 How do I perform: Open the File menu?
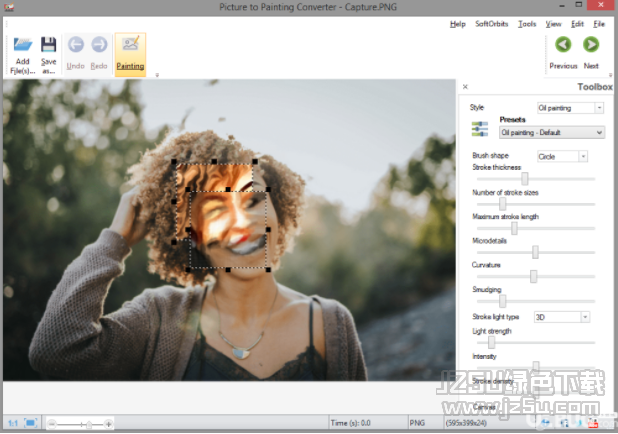click(x=599, y=24)
